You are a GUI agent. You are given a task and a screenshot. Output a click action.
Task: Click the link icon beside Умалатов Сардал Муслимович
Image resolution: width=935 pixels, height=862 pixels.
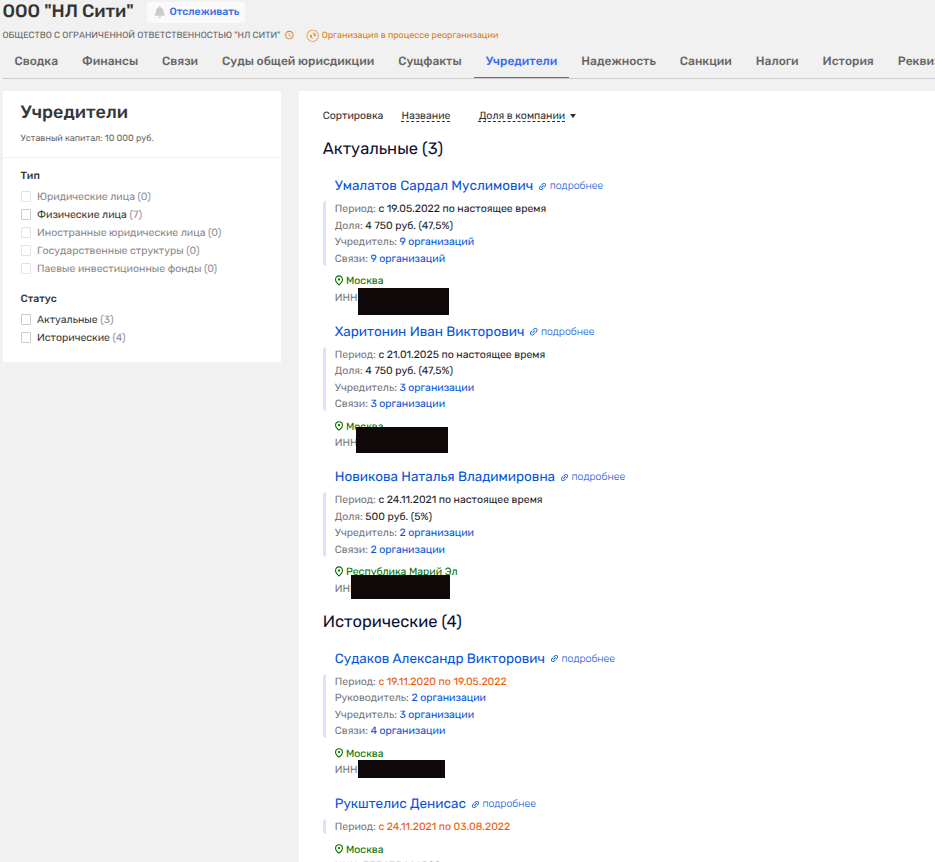point(543,186)
